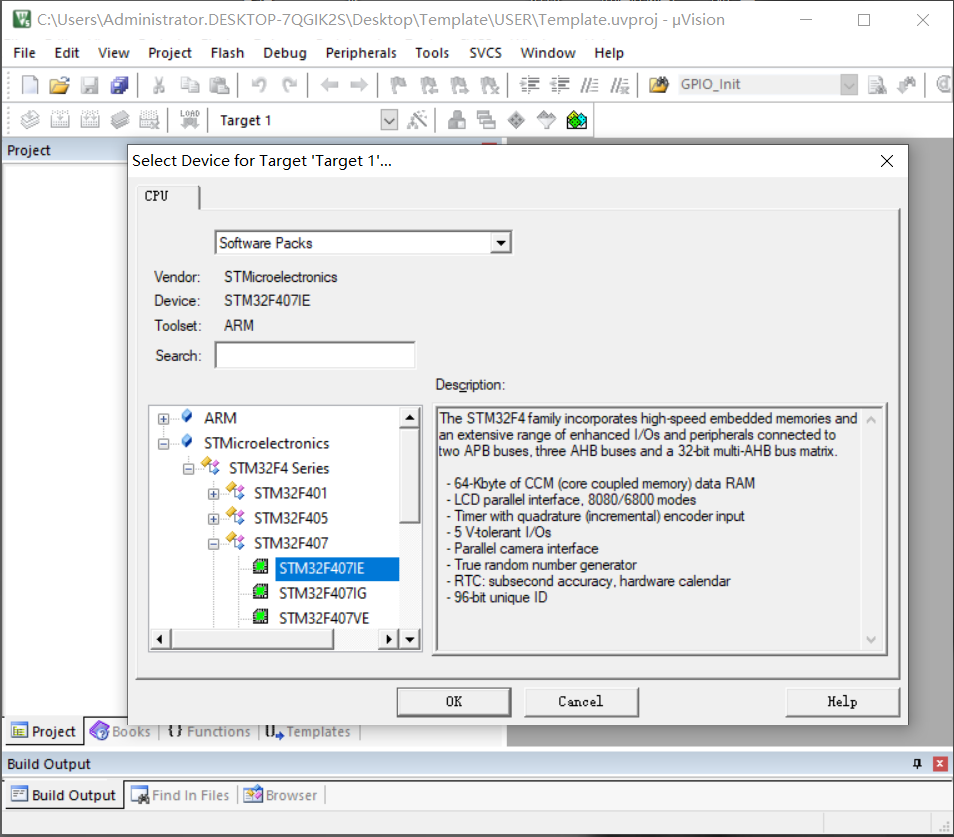
Task: Click device tree scroll up arrow
Action: pos(409,417)
